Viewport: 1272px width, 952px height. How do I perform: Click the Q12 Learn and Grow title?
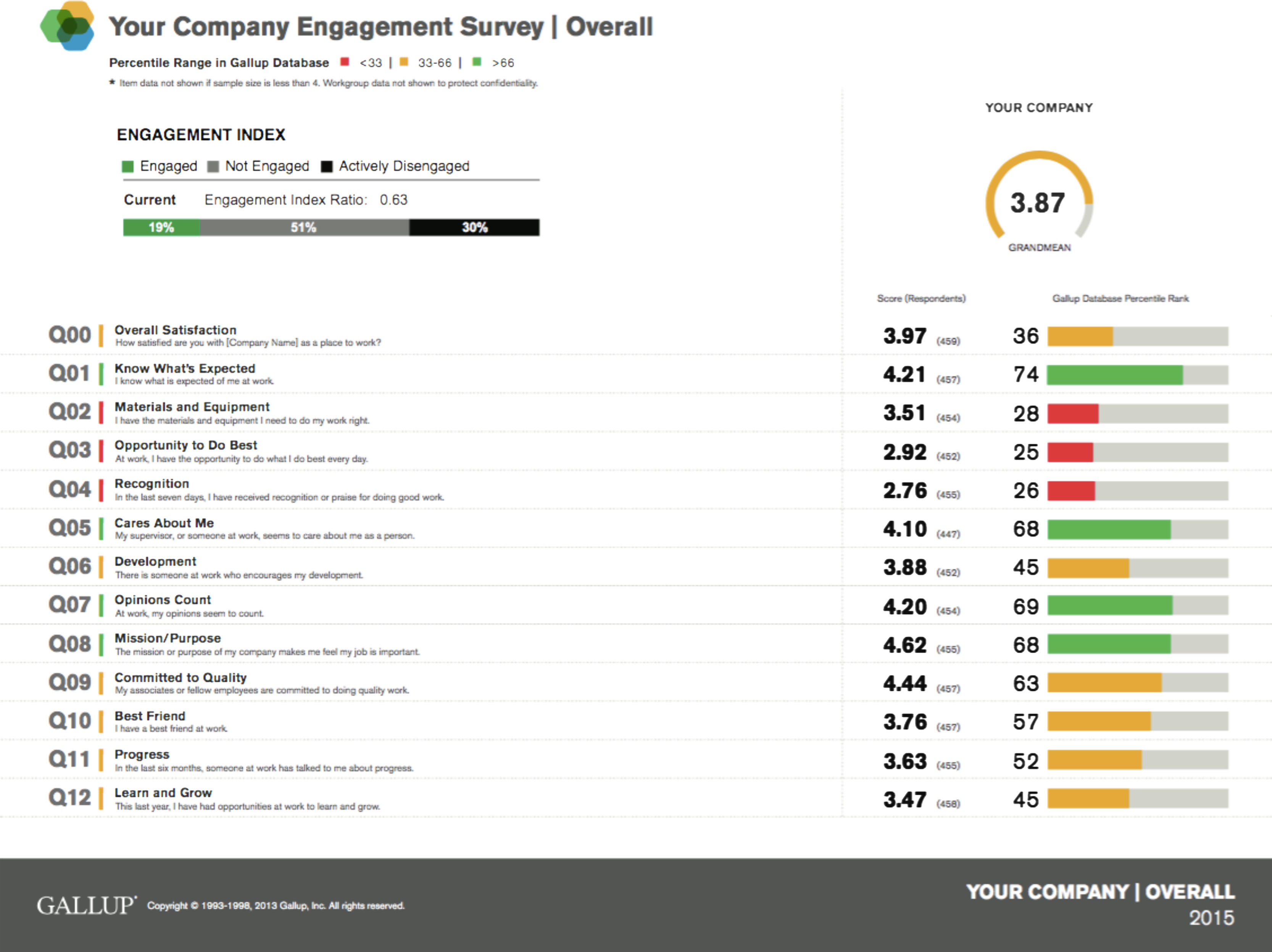[163, 793]
